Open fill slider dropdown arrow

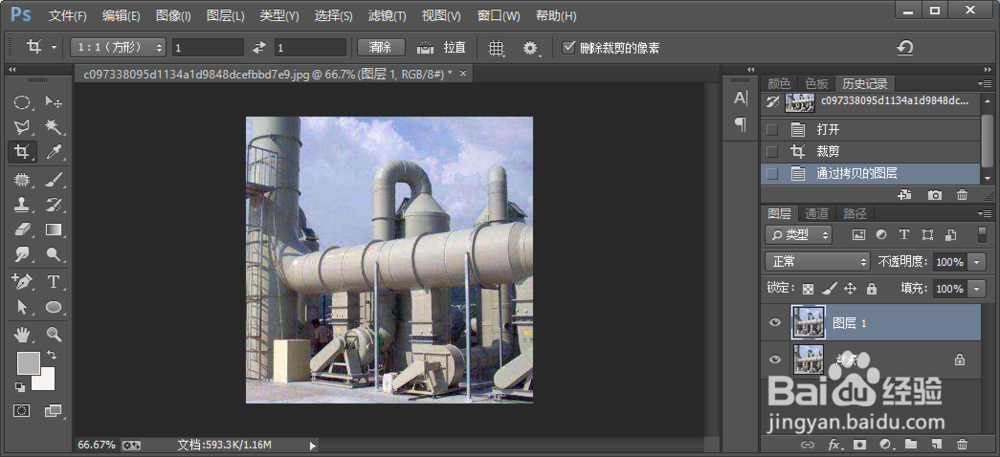[977, 289]
